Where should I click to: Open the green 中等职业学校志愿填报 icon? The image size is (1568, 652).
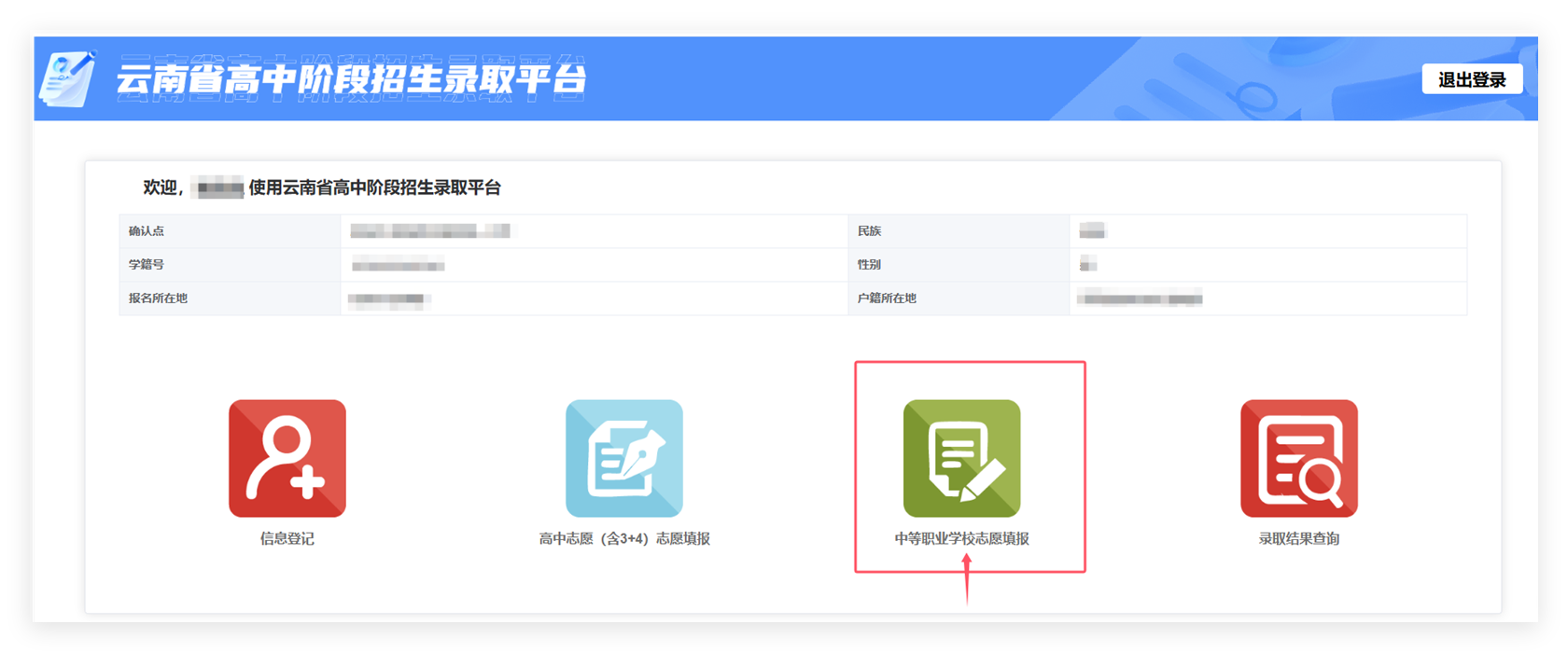[x=961, y=458]
